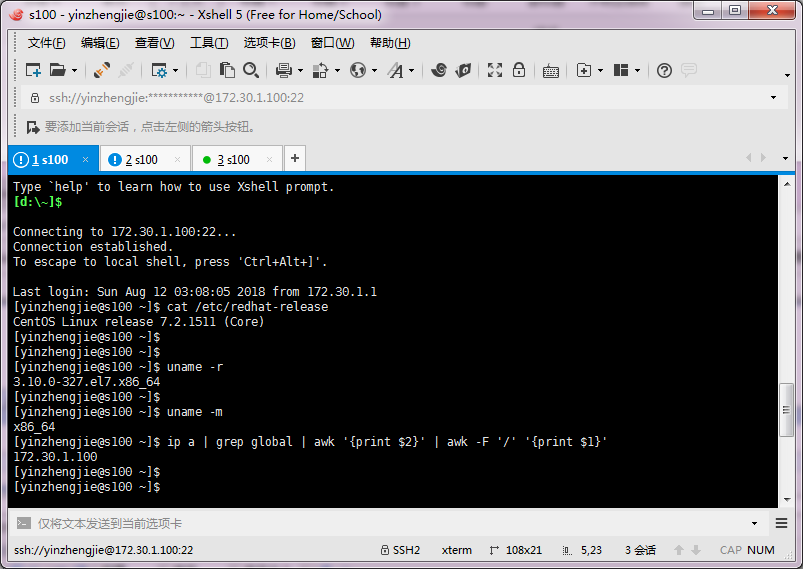The height and width of the screenshot is (569, 803).
Task: Expand the file transfer dropdown arrow
Action: [337, 71]
